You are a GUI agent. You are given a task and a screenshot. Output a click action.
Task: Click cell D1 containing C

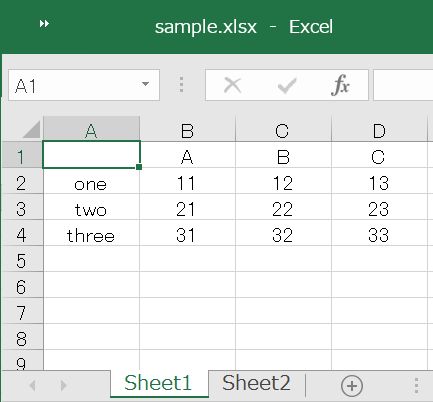tap(379, 155)
